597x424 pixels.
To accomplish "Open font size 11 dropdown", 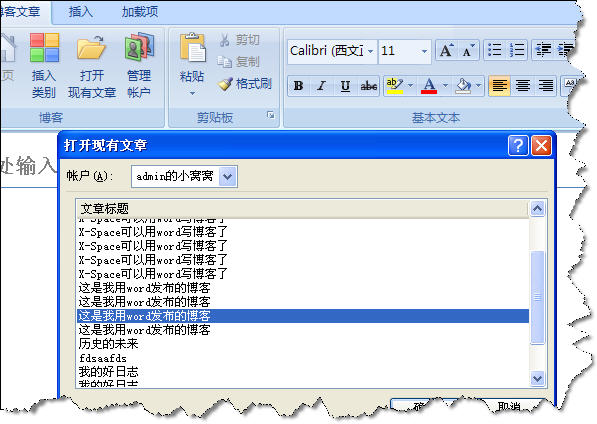I will 424,51.
